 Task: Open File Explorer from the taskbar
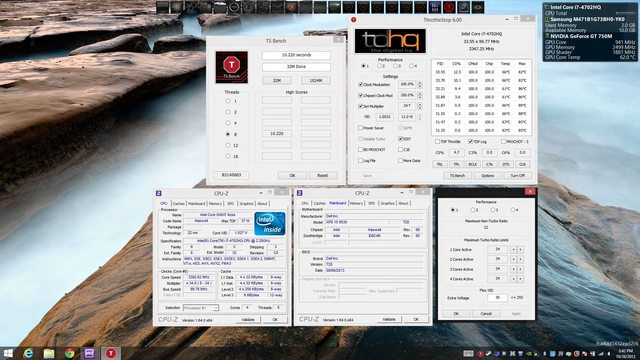point(49,353)
